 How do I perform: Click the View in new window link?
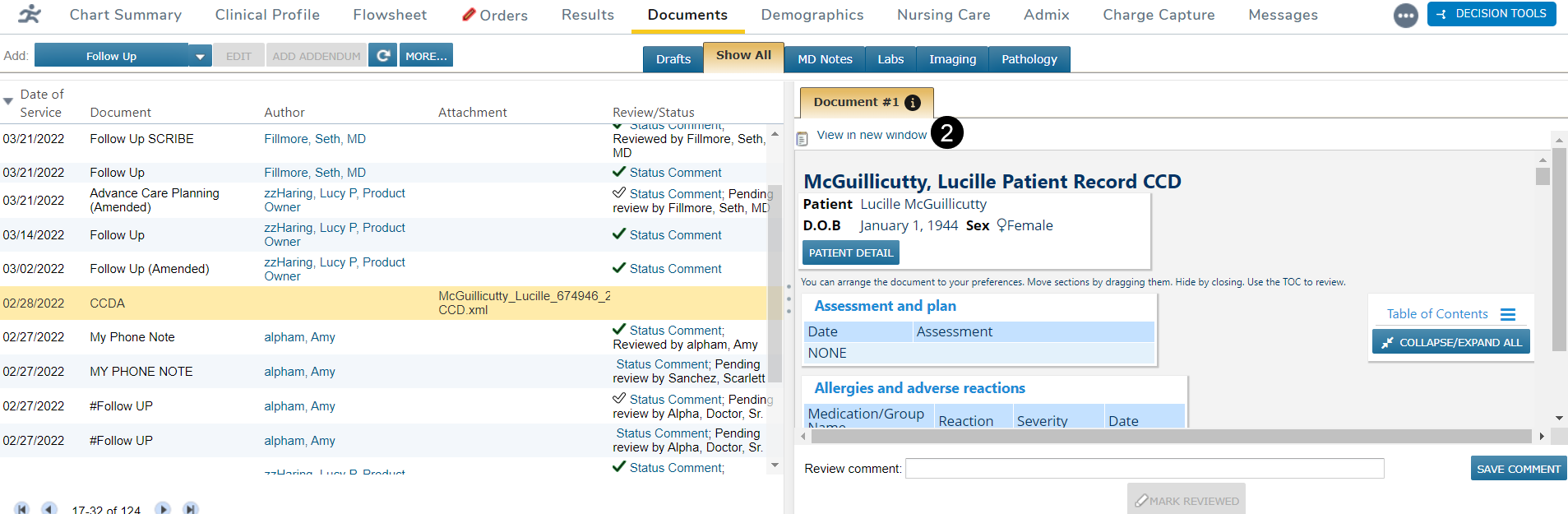[871, 135]
